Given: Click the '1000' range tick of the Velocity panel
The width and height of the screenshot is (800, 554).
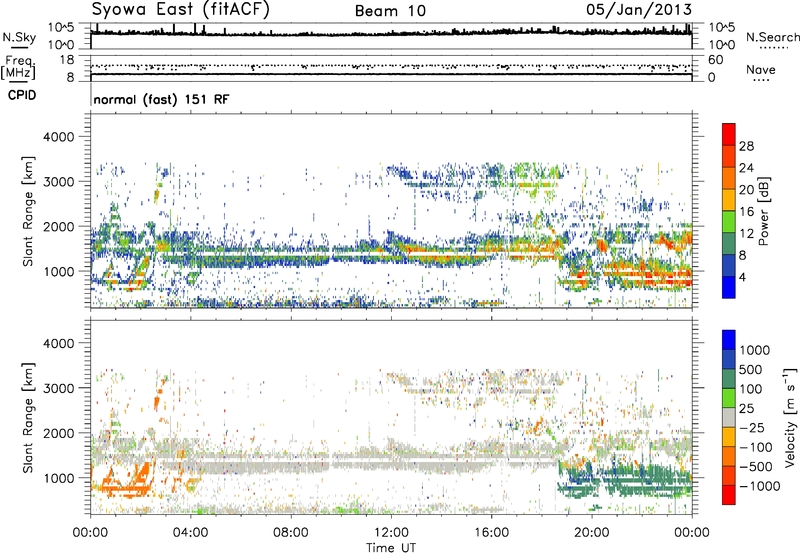Looking at the screenshot, I should tap(58, 478).
